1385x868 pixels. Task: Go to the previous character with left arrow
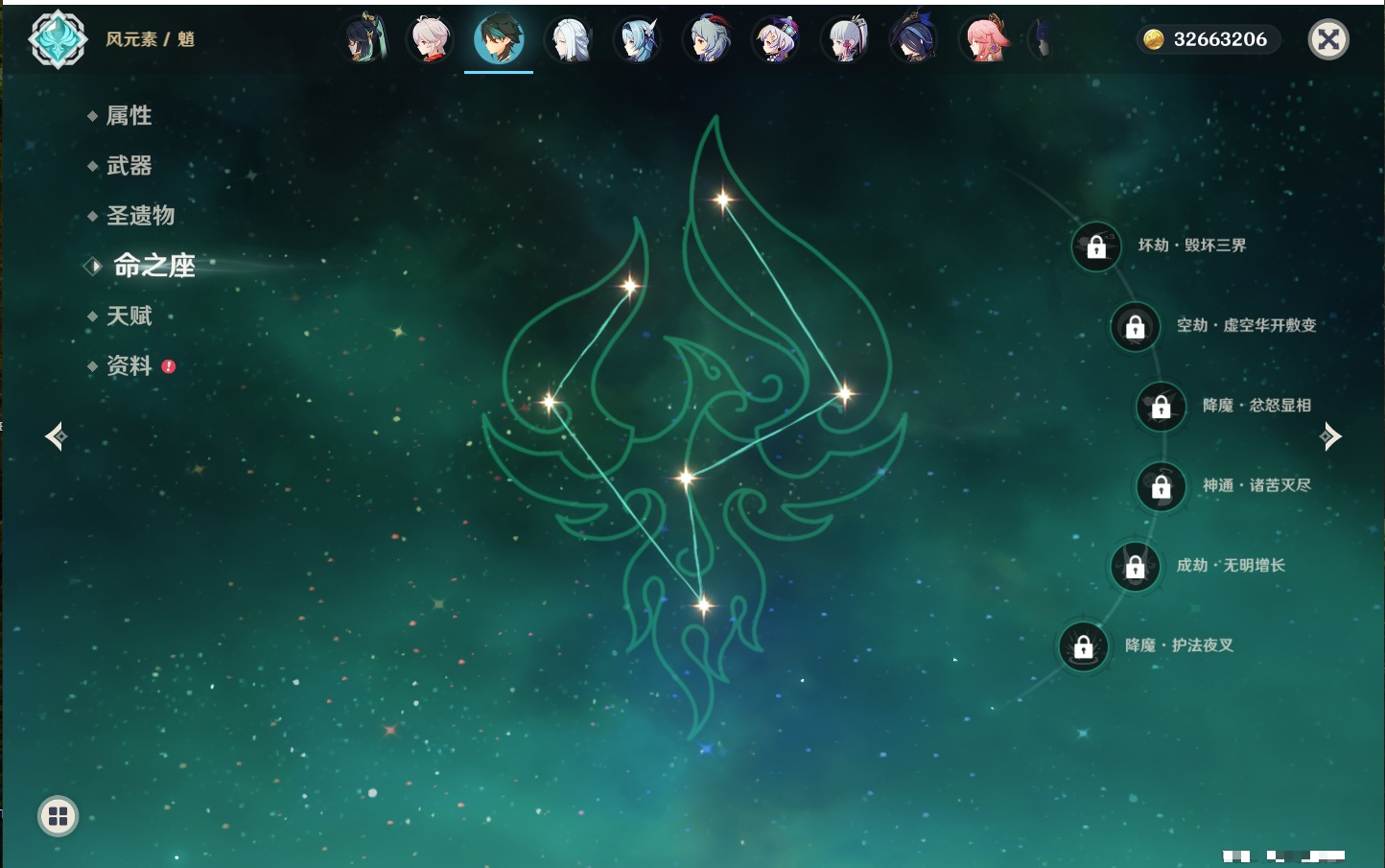coord(56,436)
